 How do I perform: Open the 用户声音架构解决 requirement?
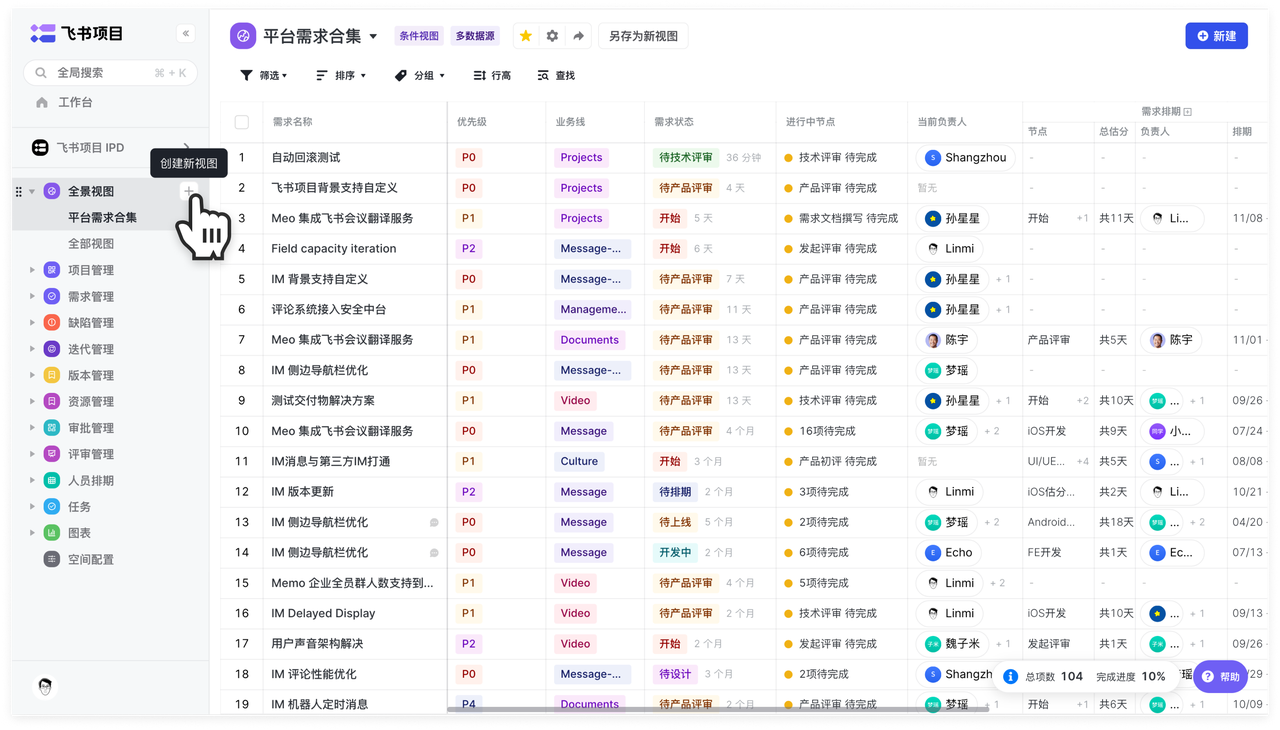point(317,644)
